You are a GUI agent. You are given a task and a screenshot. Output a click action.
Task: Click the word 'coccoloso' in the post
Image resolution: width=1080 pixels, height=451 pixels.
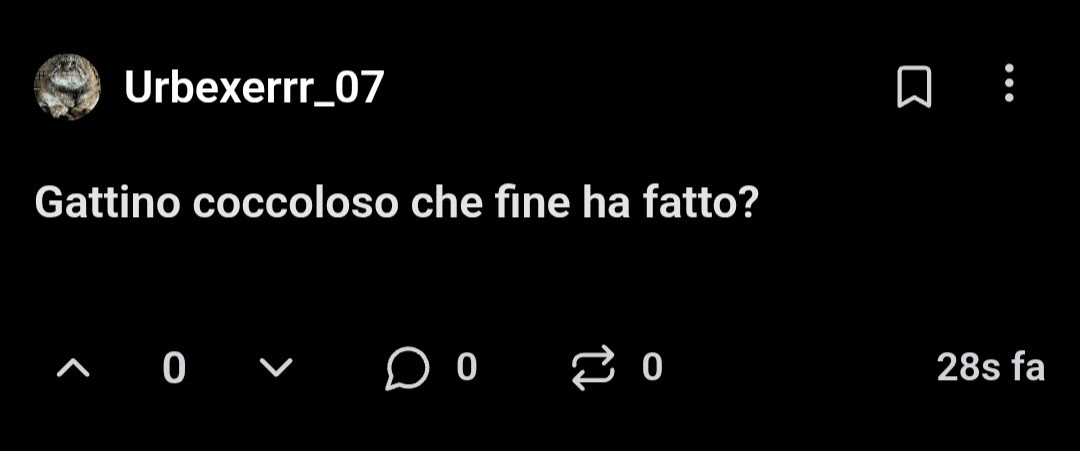tap(295, 204)
